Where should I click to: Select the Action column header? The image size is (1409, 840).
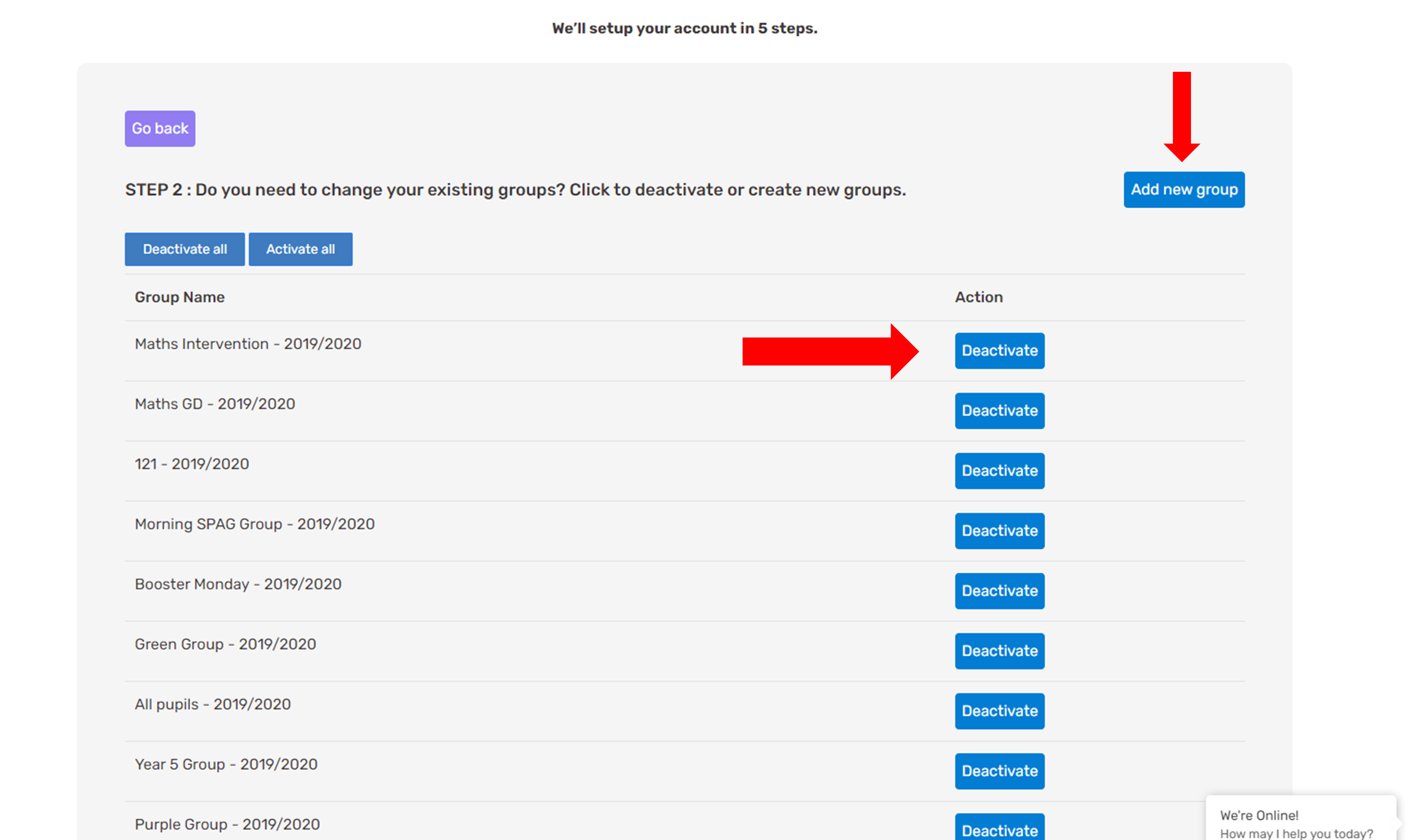[x=978, y=297]
